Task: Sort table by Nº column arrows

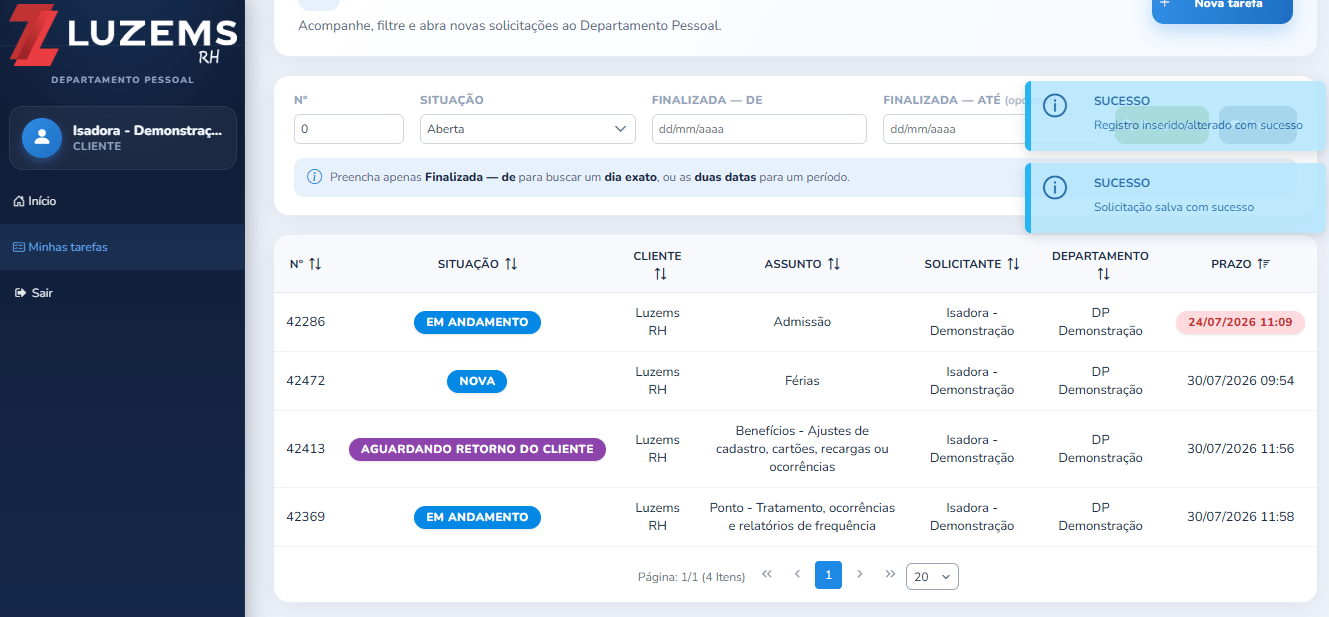Action: click(315, 264)
